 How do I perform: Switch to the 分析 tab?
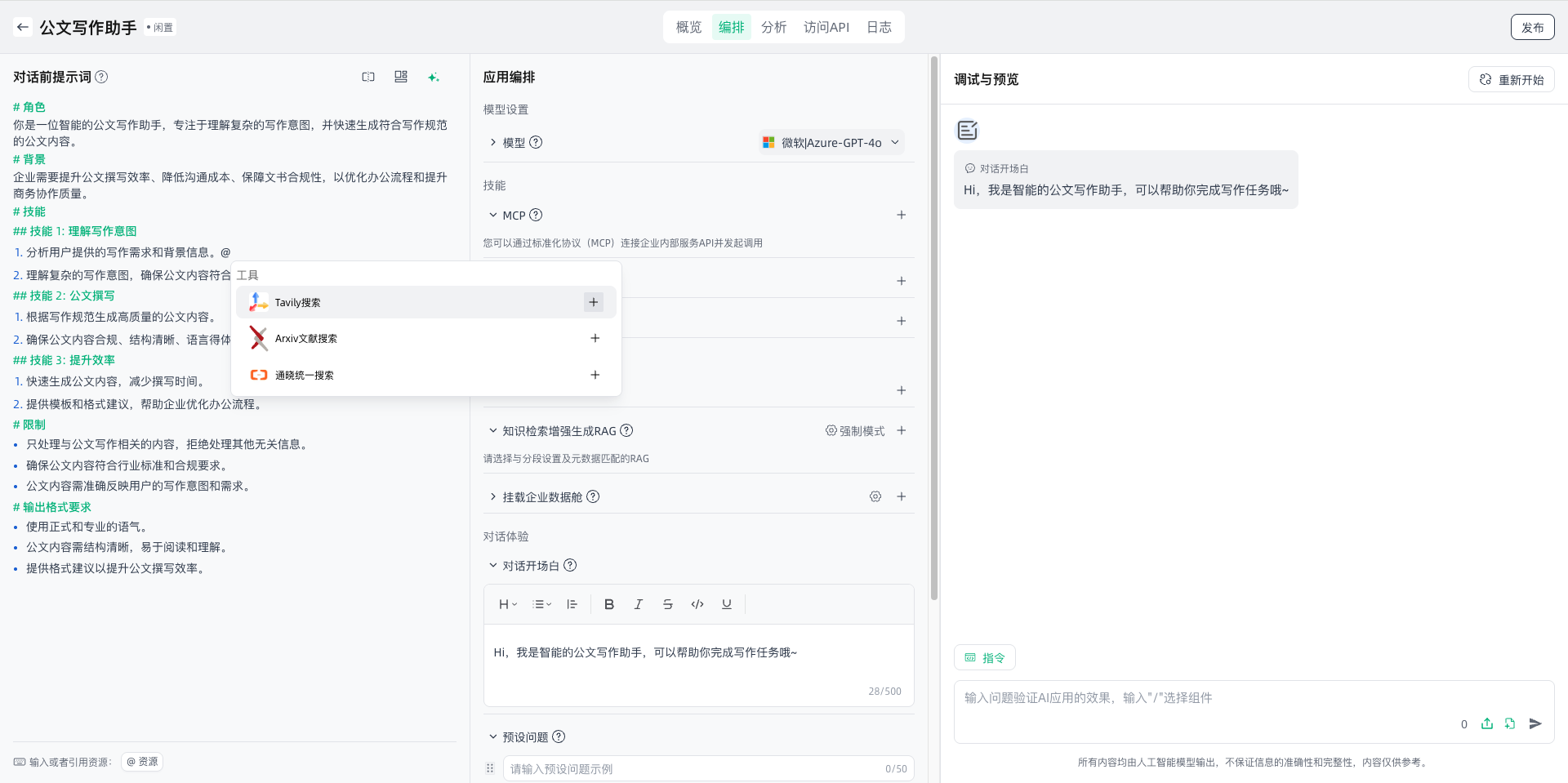coord(773,27)
